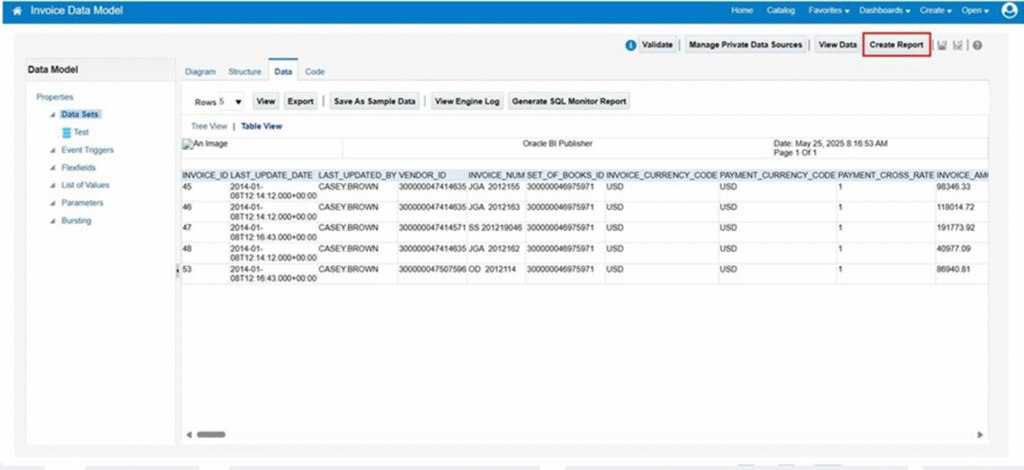Click the Save As icon in toolbar
Image resolution: width=1024 pixels, height=470 pixels.
pyautogui.click(x=958, y=45)
